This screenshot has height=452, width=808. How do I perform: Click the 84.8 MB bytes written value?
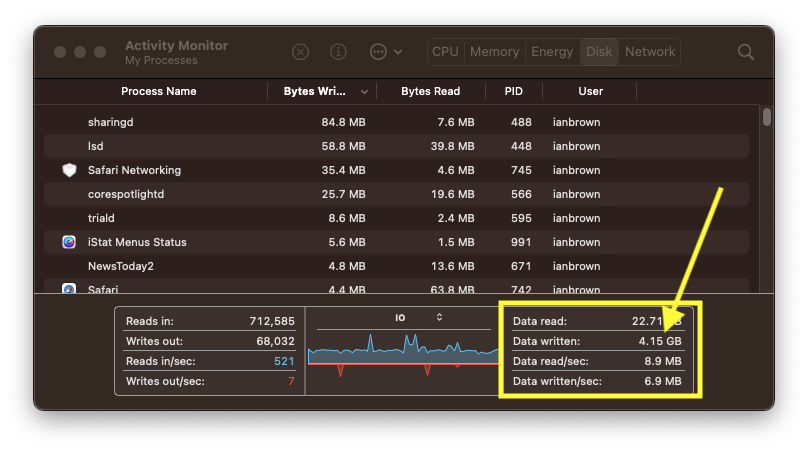pos(343,122)
